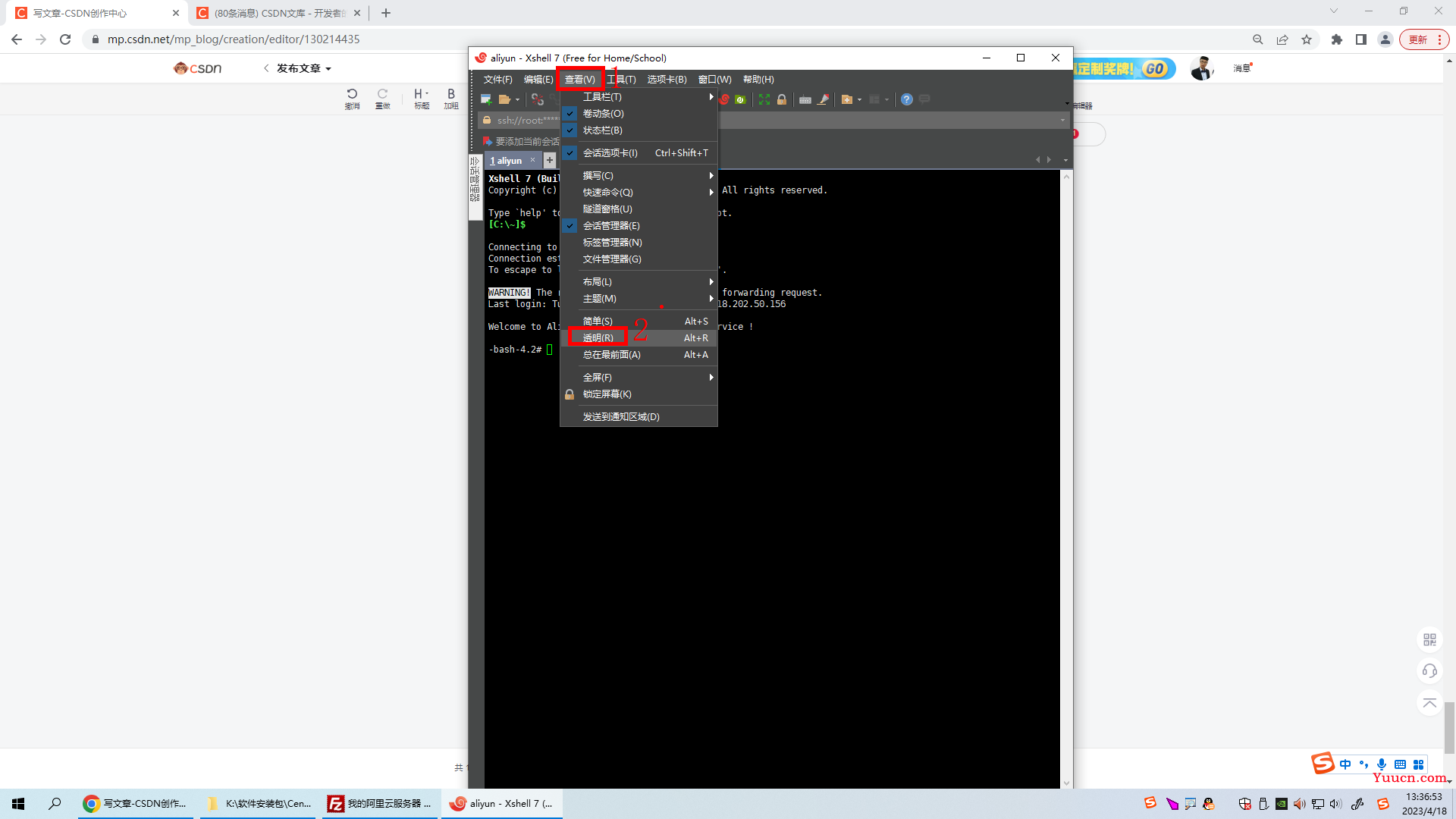This screenshot has height=819, width=1456.
Task: Enable tunneling pane menu option
Action: click(639, 209)
